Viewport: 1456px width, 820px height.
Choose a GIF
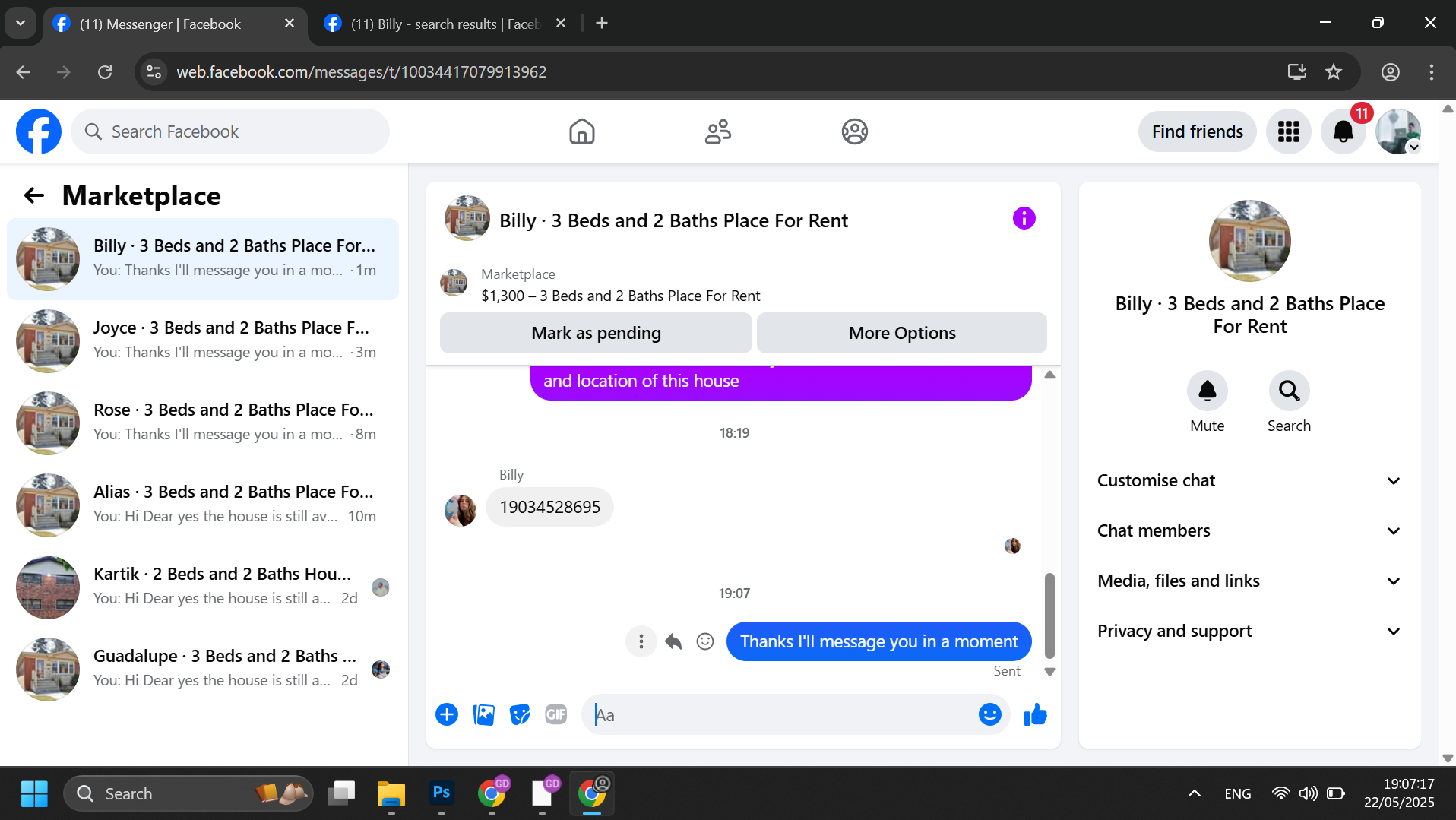click(x=556, y=714)
